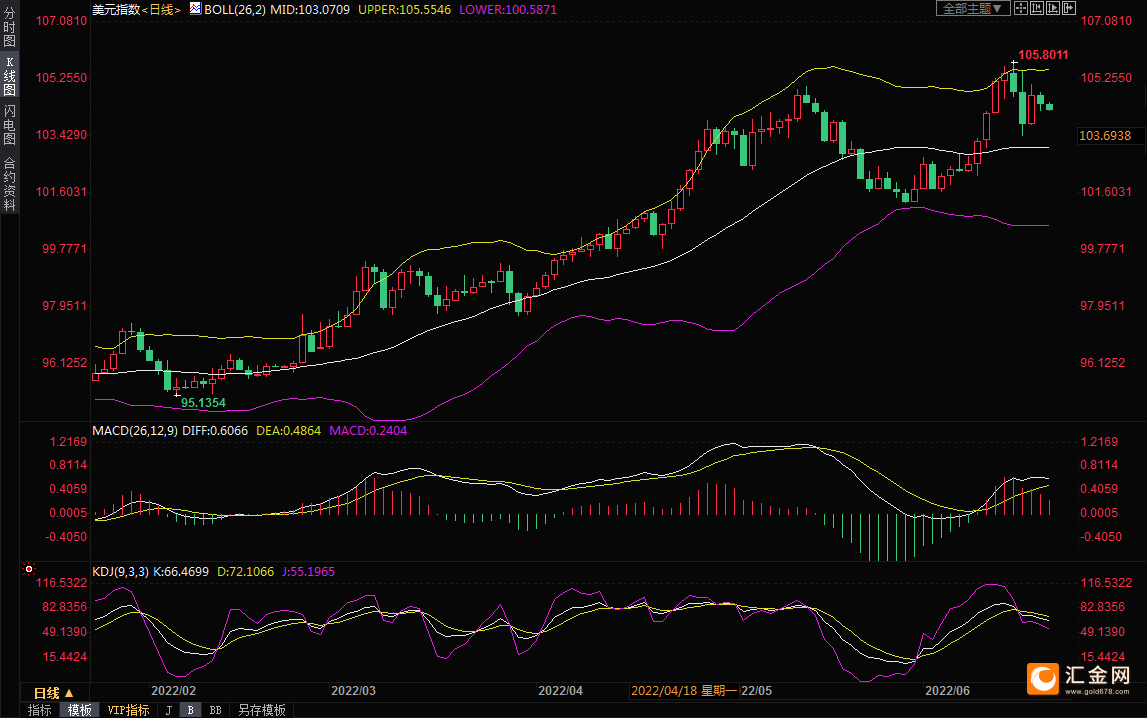Click the DEA:0.4864 value

tap(288, 431)
